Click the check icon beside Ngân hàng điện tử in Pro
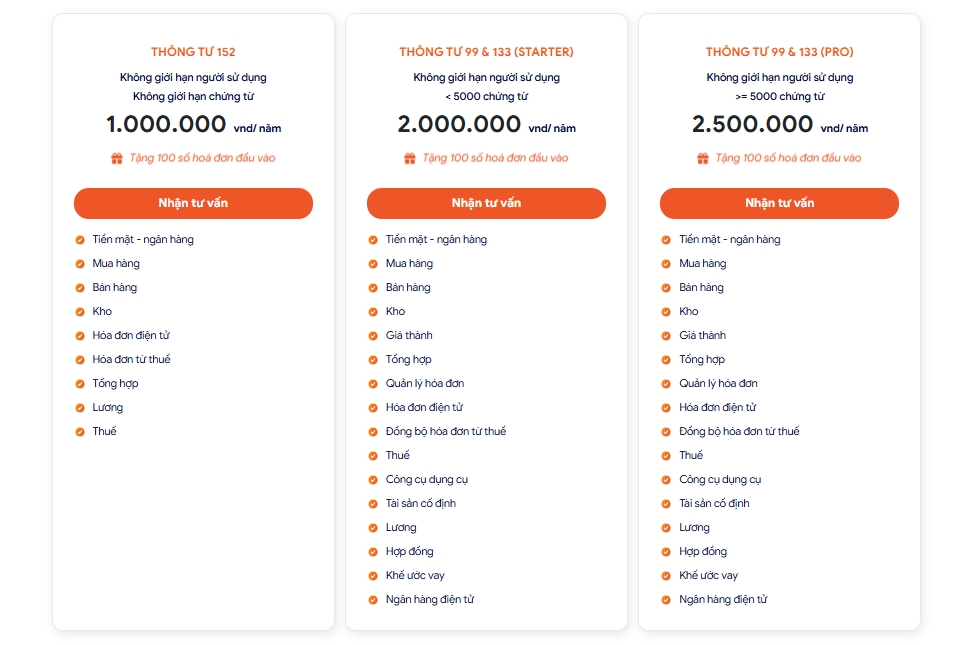This screenshot has width=967, height=645. (665, 600)
